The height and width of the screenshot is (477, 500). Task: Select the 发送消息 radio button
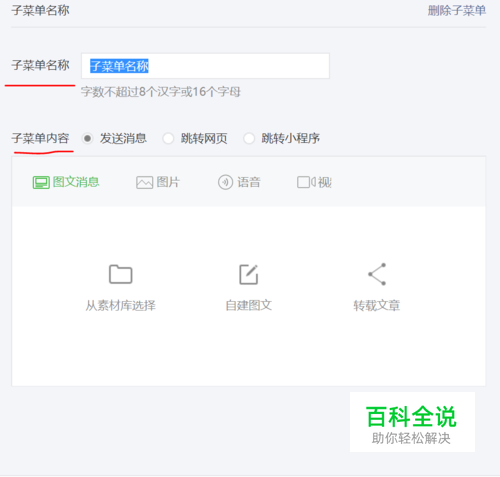point(87,138)
